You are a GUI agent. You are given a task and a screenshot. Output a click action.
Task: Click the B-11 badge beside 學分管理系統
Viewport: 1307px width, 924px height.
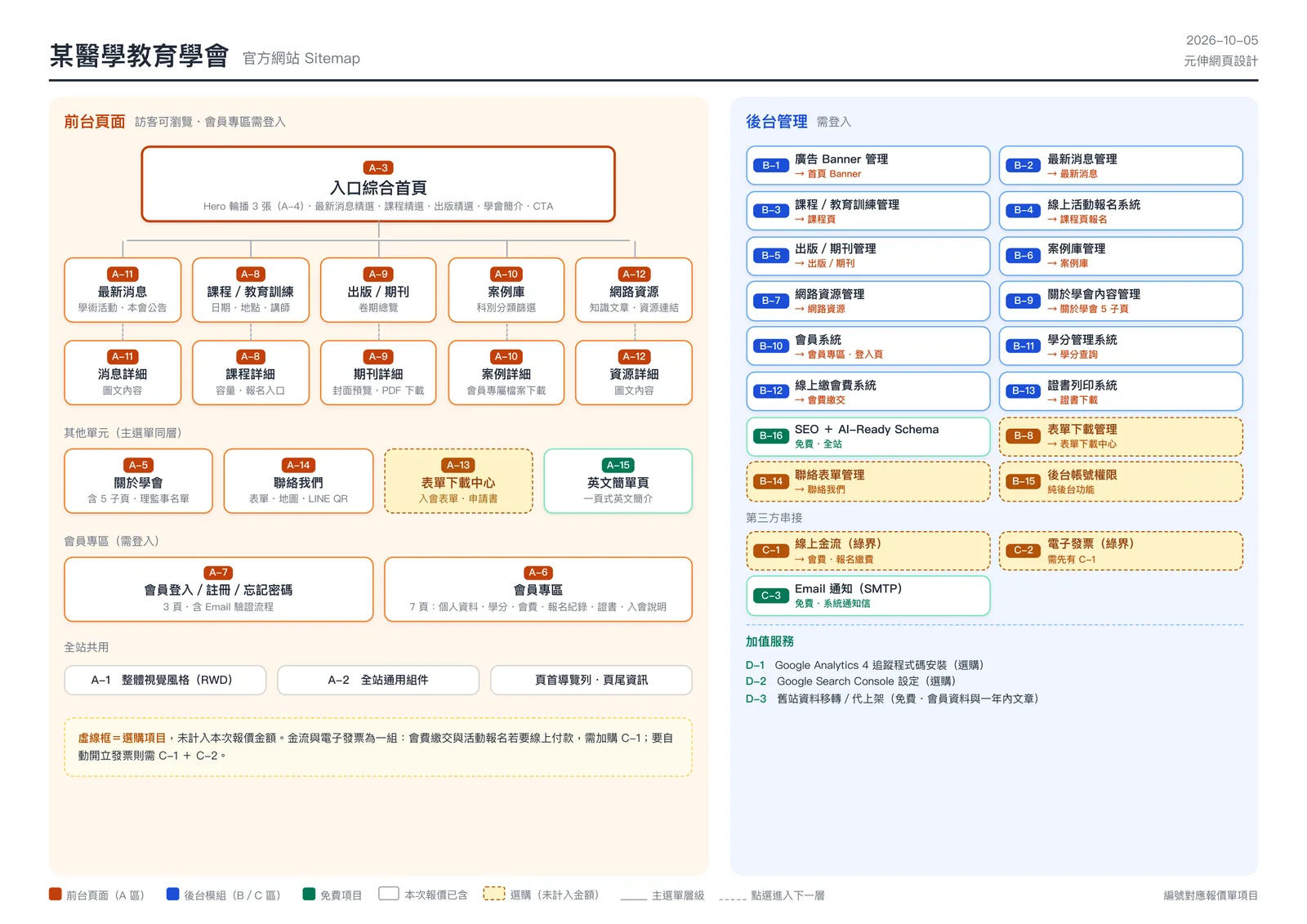click(x=1024, y=346)
